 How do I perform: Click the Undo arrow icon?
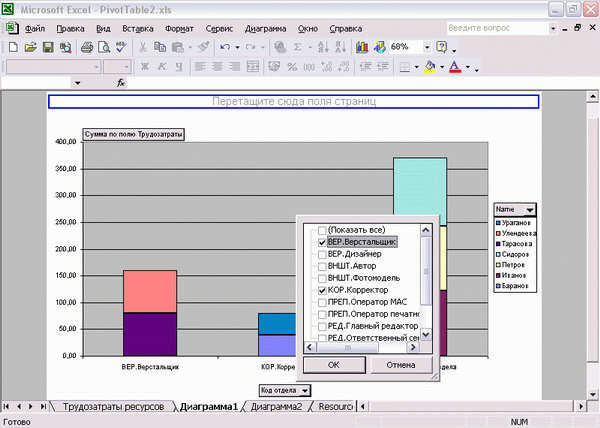click(x=225, y=47)
